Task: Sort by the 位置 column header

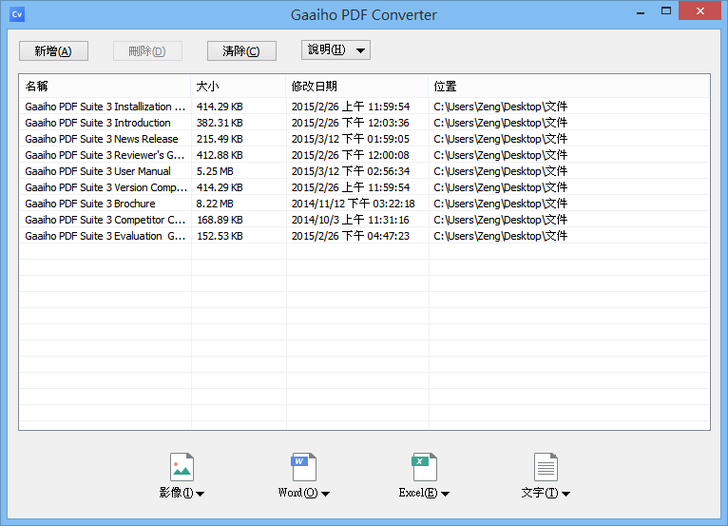Action: pyautogui.click(x=568, y=86)
